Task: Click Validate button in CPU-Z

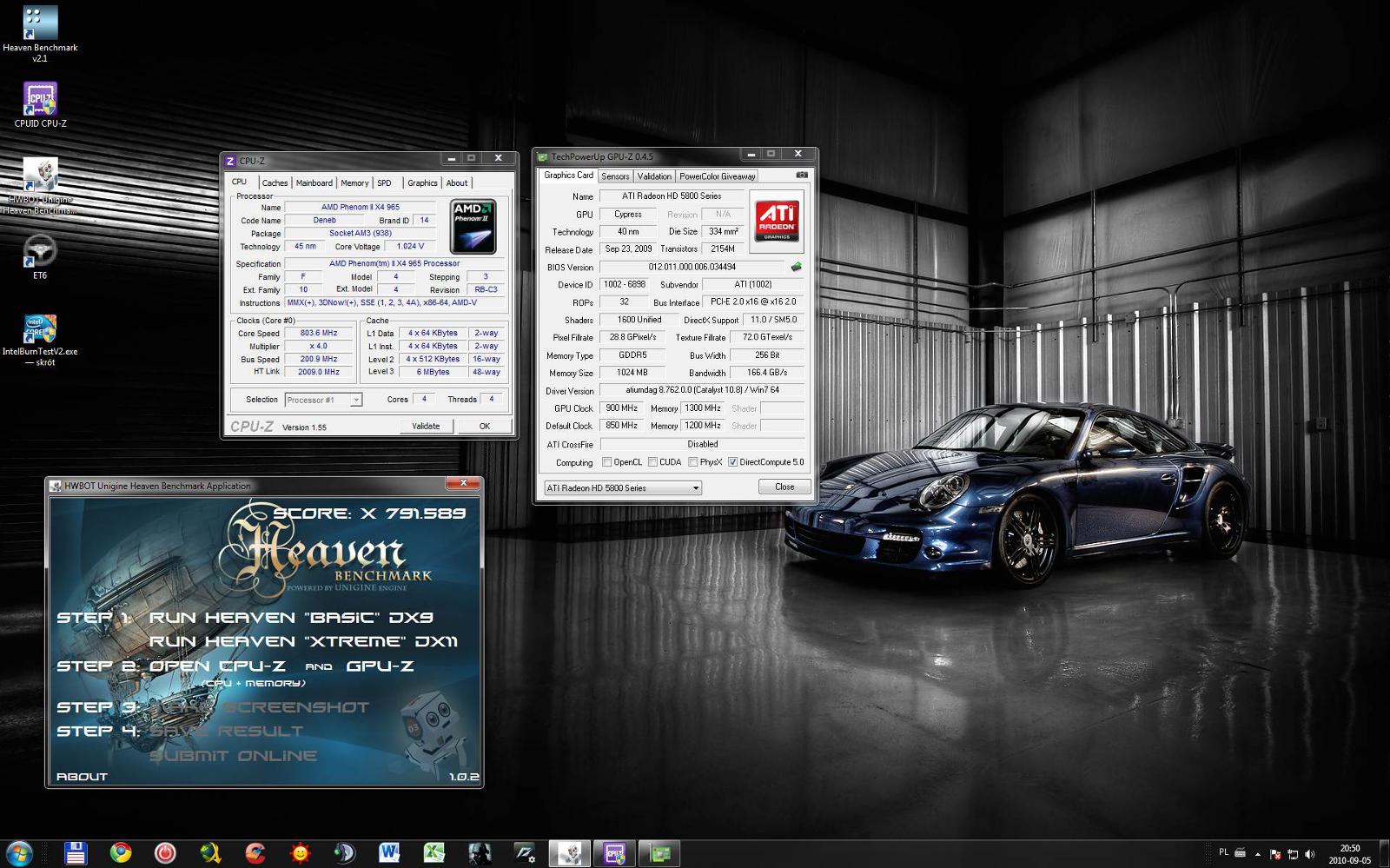Action: (426, 426)
